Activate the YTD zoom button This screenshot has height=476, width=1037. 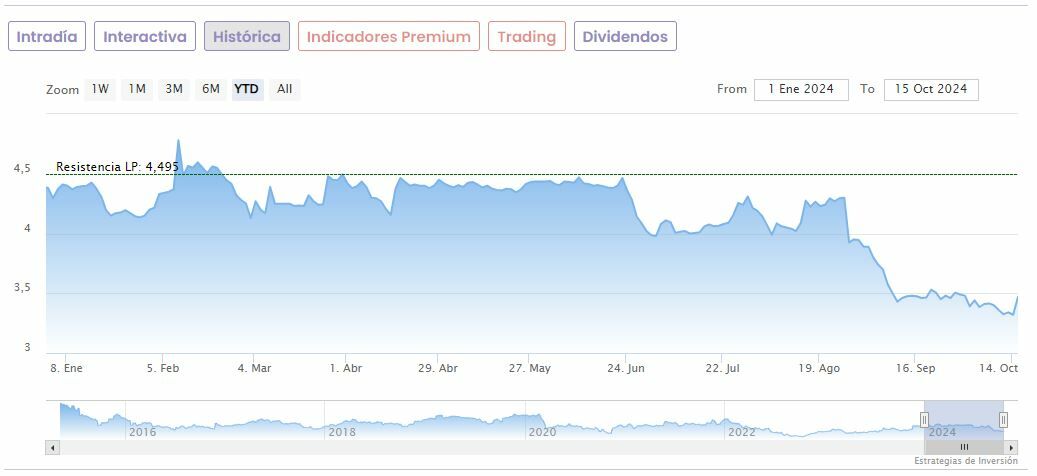[246, 89]
